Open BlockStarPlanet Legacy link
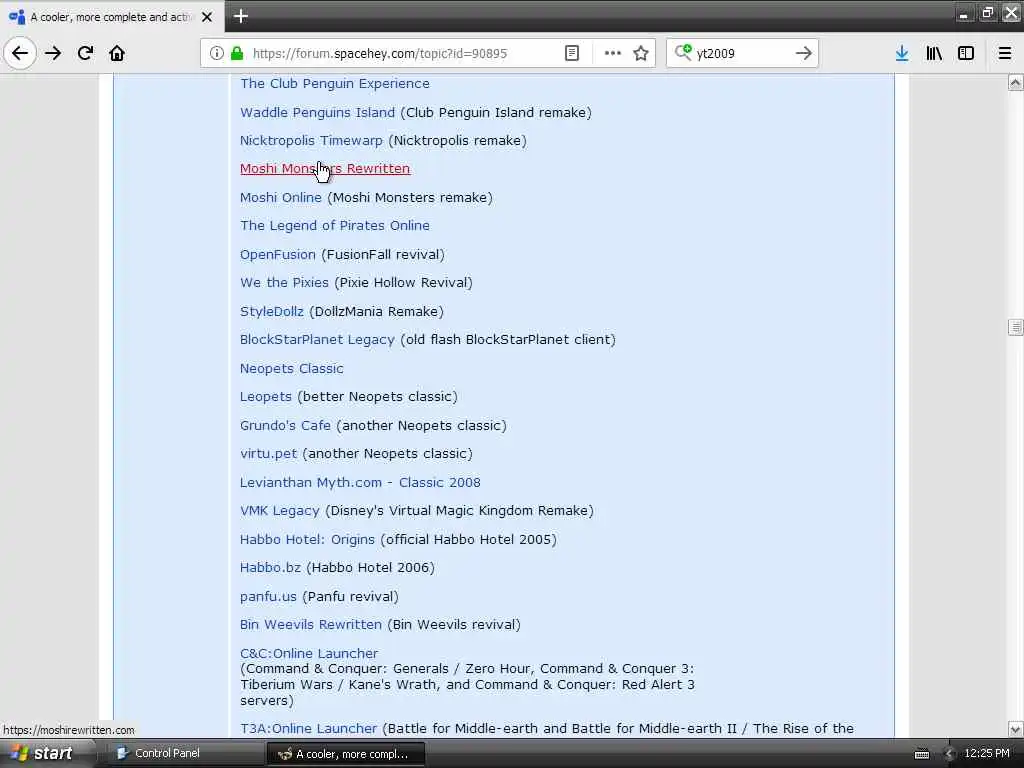The image size is (1024, 768). coord(317,340)
